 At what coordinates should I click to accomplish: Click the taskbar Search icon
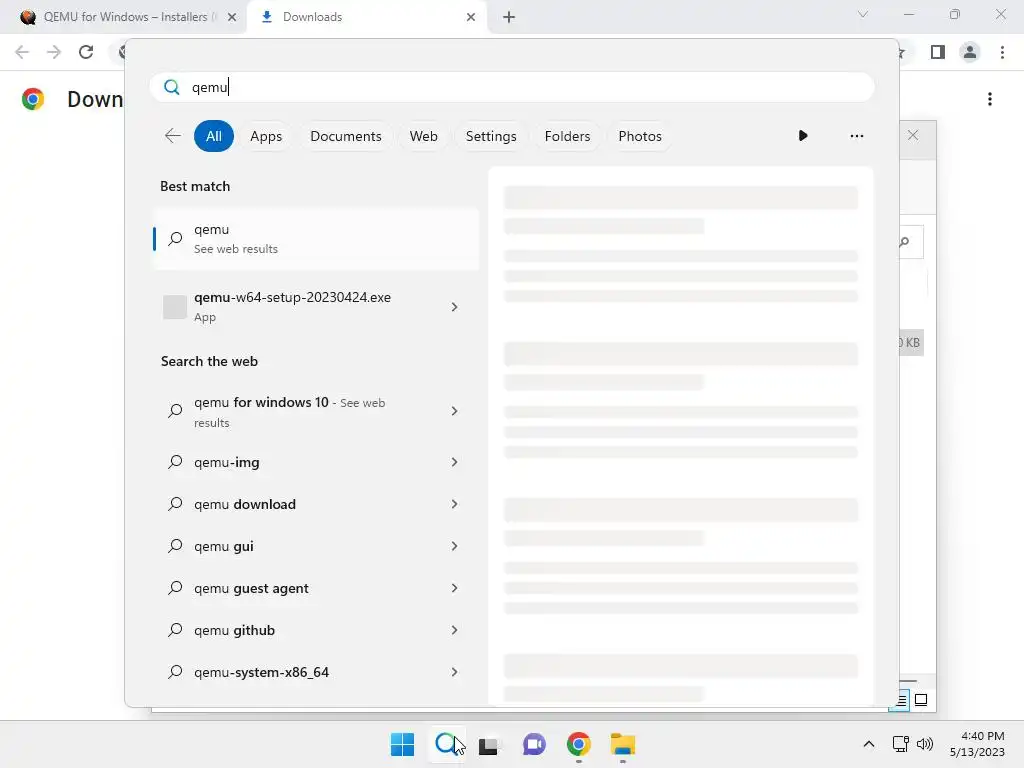(446, 744)
